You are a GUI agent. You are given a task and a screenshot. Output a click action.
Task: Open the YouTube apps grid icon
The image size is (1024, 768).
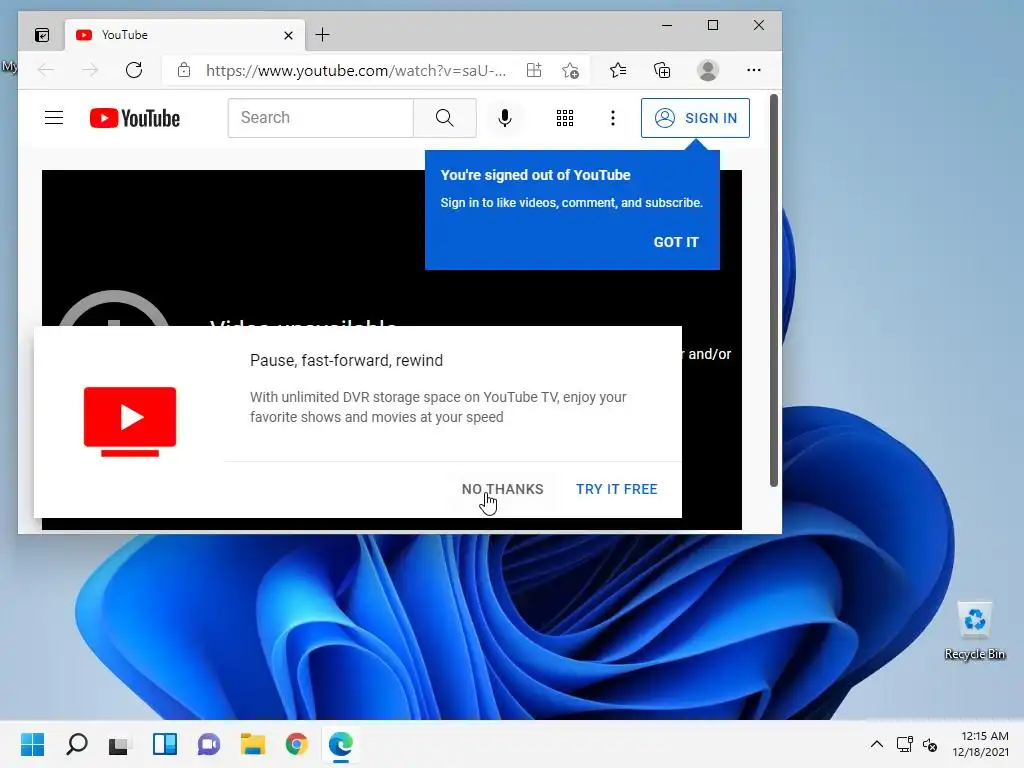pos(565,118)
